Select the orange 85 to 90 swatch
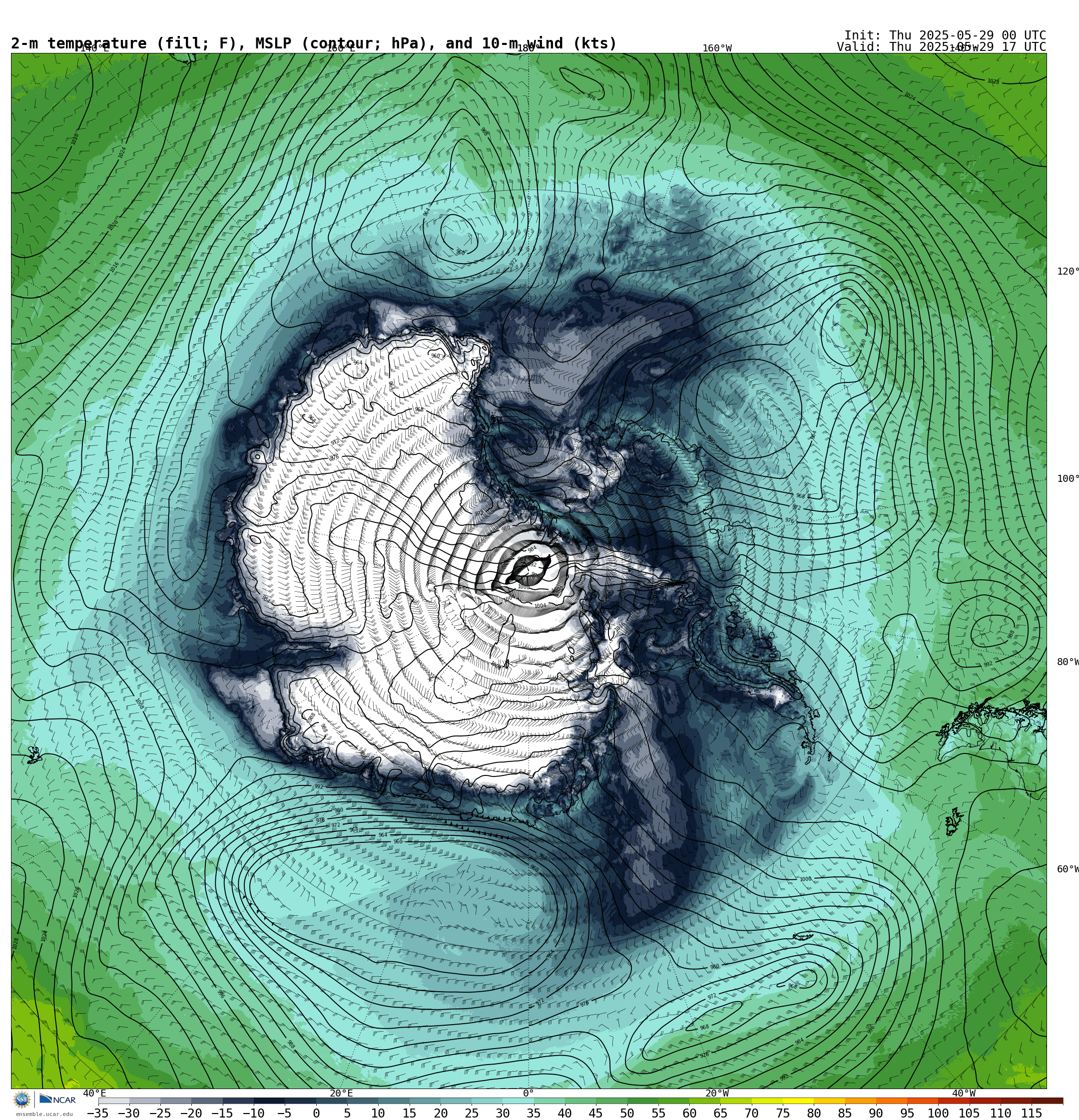The height and width of the screenshot is (1120, 1079). (861, 1101)
